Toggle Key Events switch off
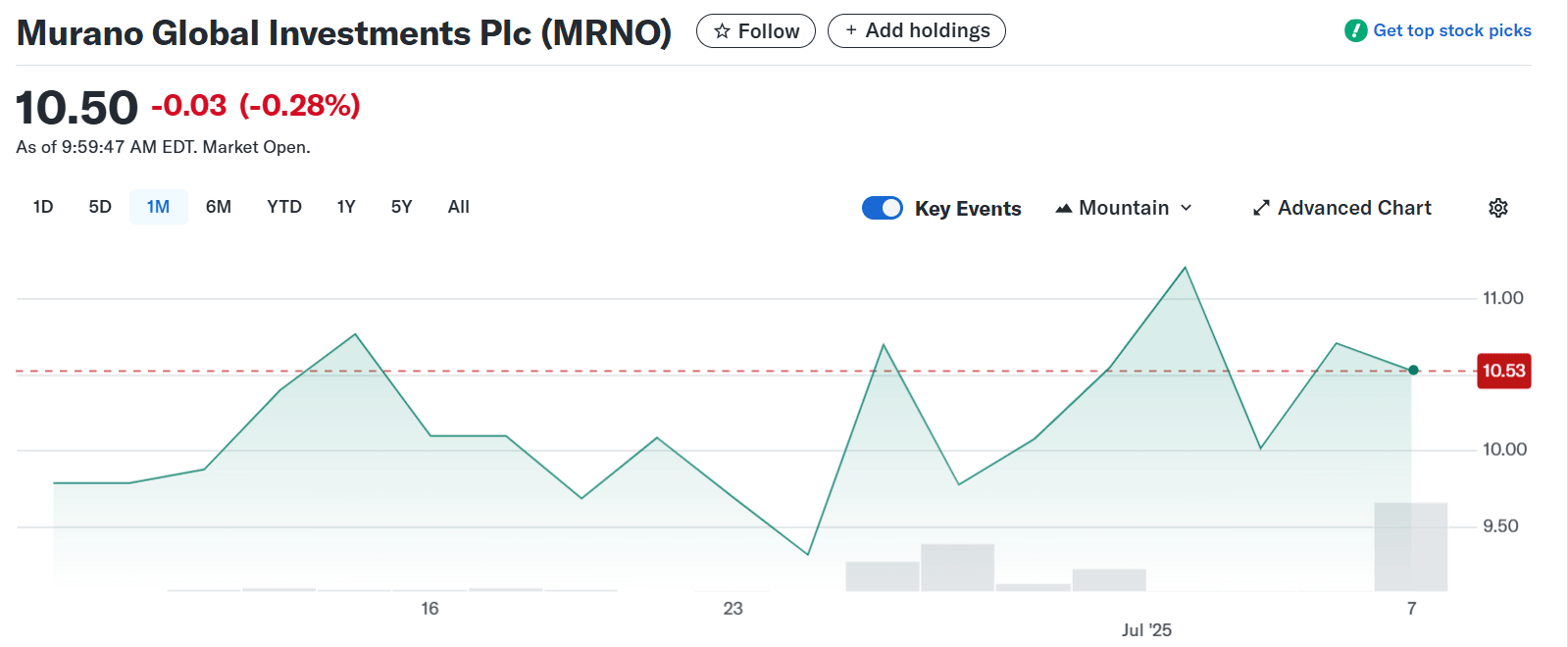The height and width of the screenshot is (647, 1568). coord(883,208)
